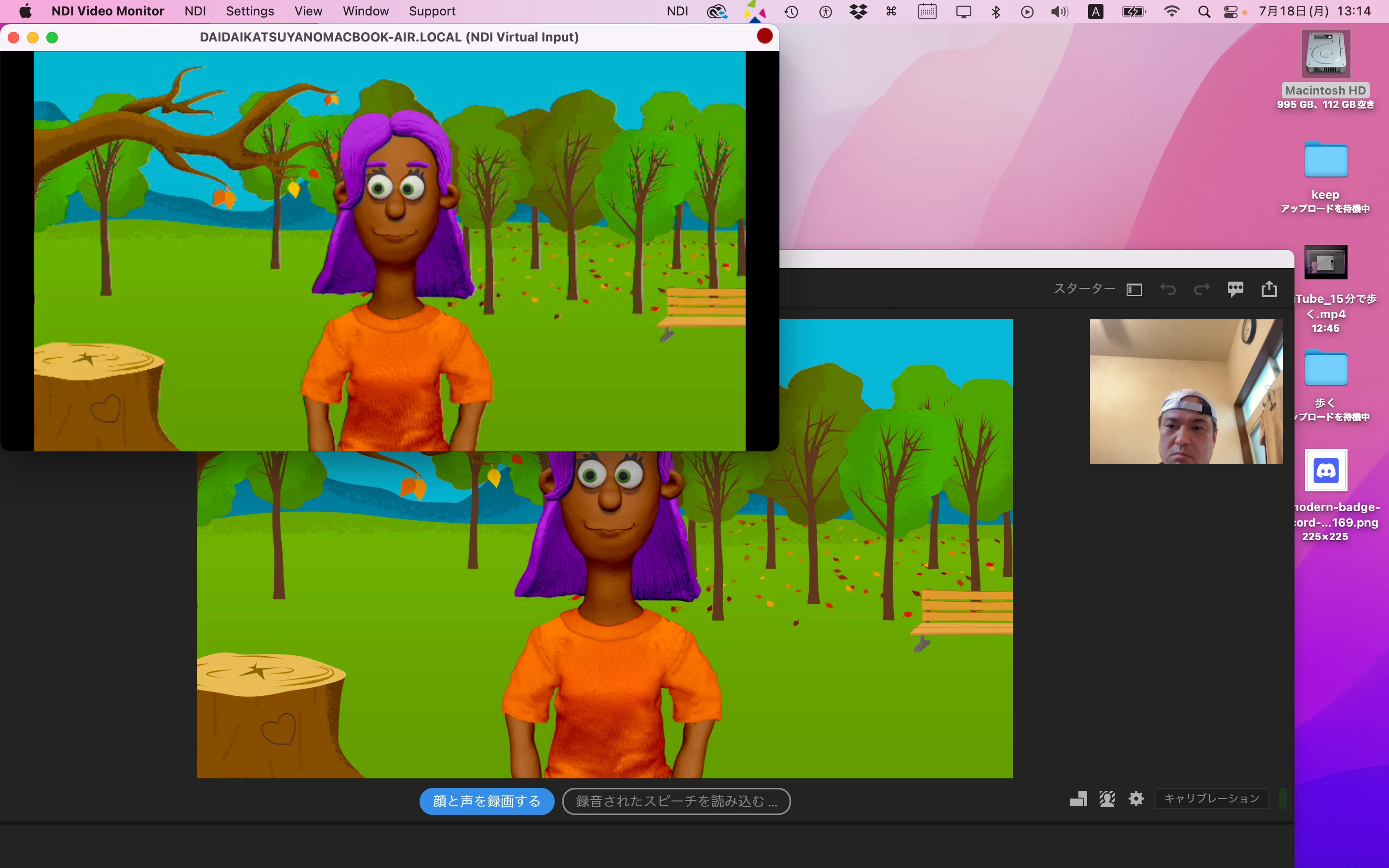Select the スターター workspace label
Viewport: 1389px width, 868px height.
point(1084,289)
